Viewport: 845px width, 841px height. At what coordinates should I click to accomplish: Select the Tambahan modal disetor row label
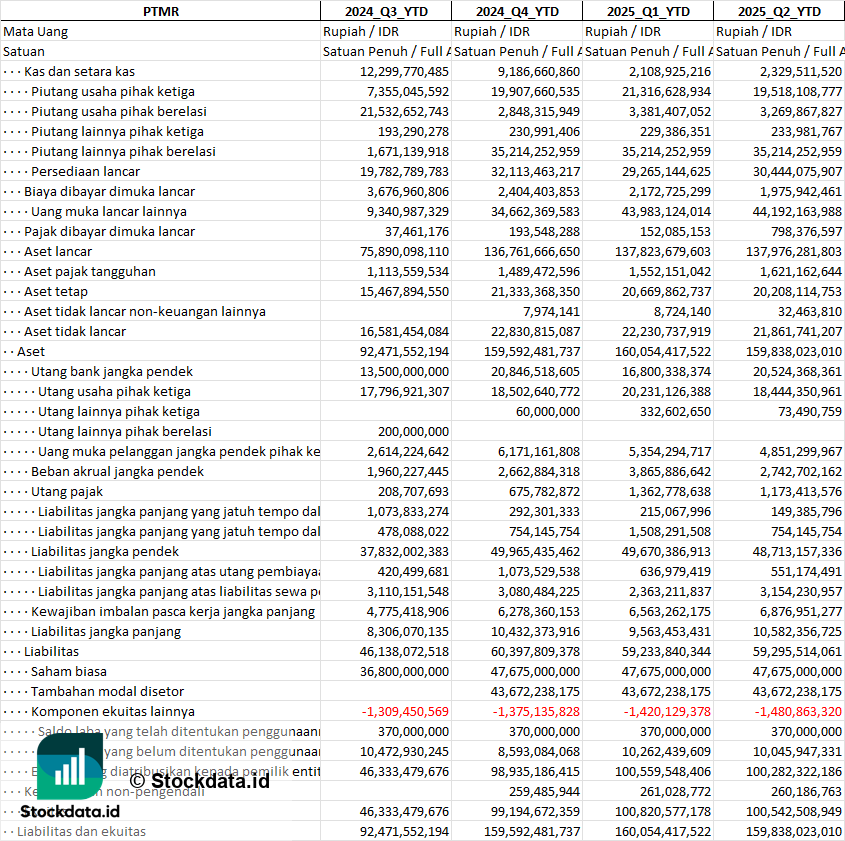(108, 691)
